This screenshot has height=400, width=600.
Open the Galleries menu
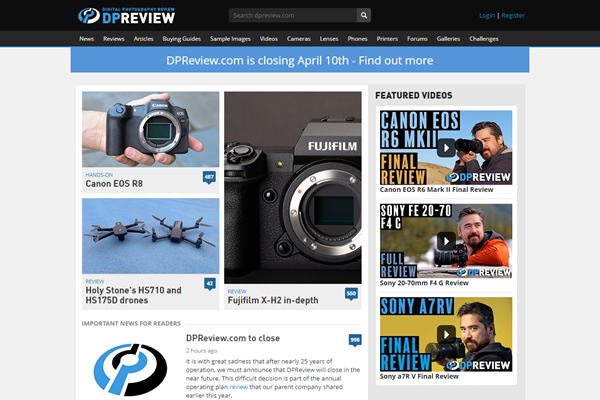(x=448, y=39)
